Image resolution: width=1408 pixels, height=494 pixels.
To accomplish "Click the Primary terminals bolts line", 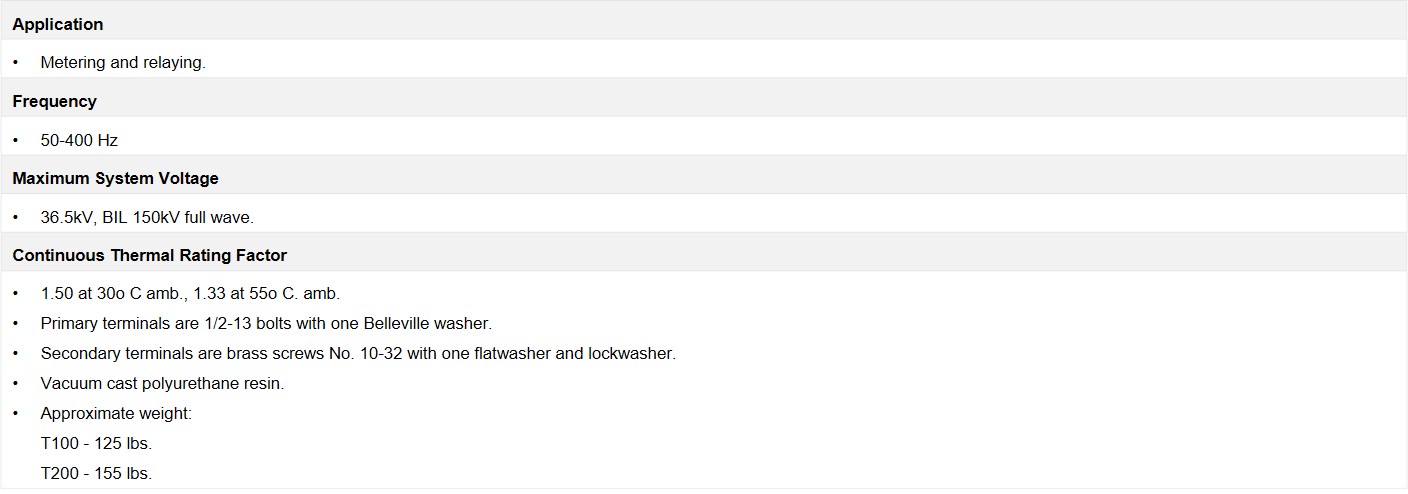I will click(x=266, y=324).
